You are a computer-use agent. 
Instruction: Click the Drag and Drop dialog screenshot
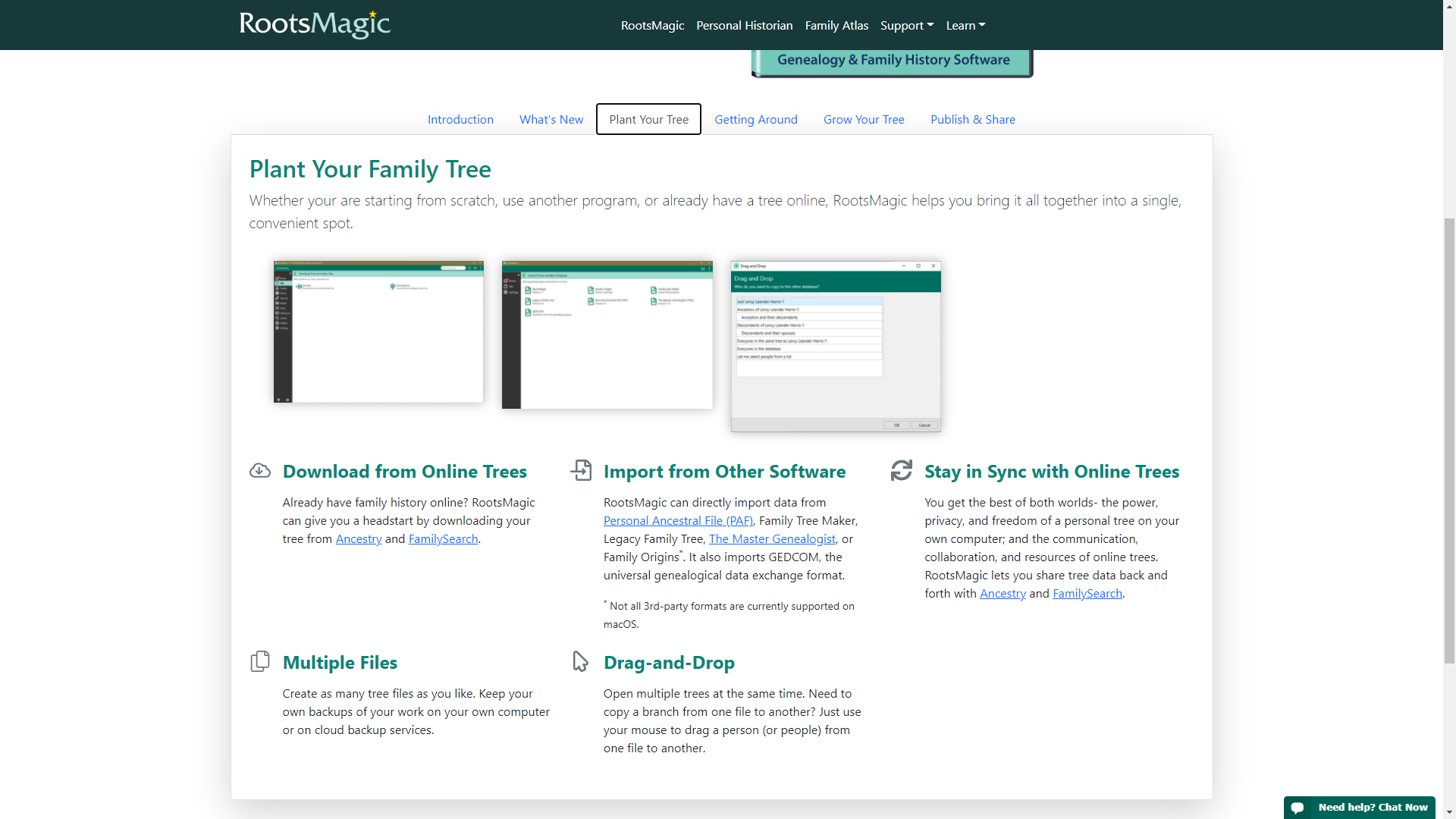(x=835, y=346)
